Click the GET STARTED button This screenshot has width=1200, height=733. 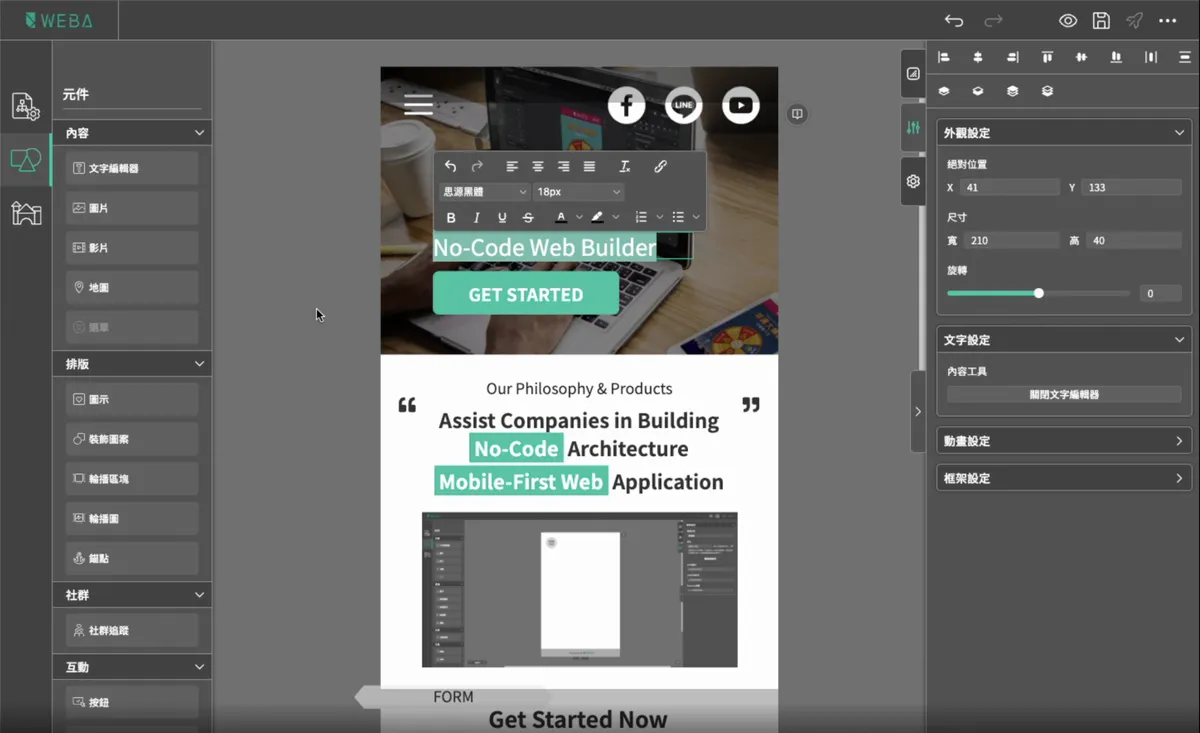coord(525,295)
